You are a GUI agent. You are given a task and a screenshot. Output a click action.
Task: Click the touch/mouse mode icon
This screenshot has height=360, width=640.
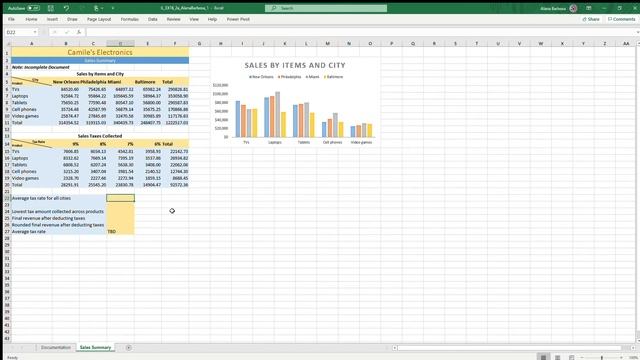click(x=96, y=8)
